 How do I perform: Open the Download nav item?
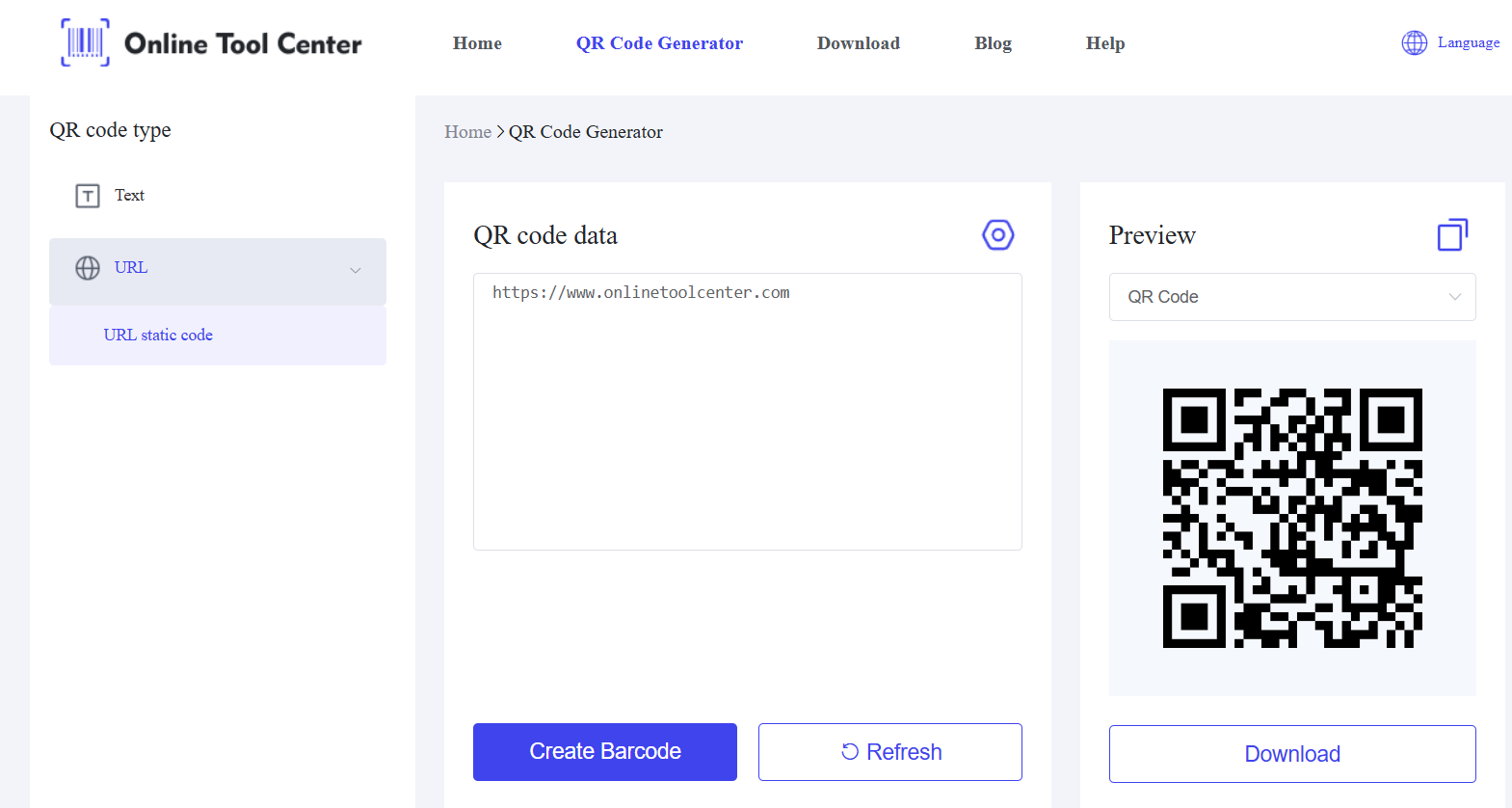coord(859,43)
